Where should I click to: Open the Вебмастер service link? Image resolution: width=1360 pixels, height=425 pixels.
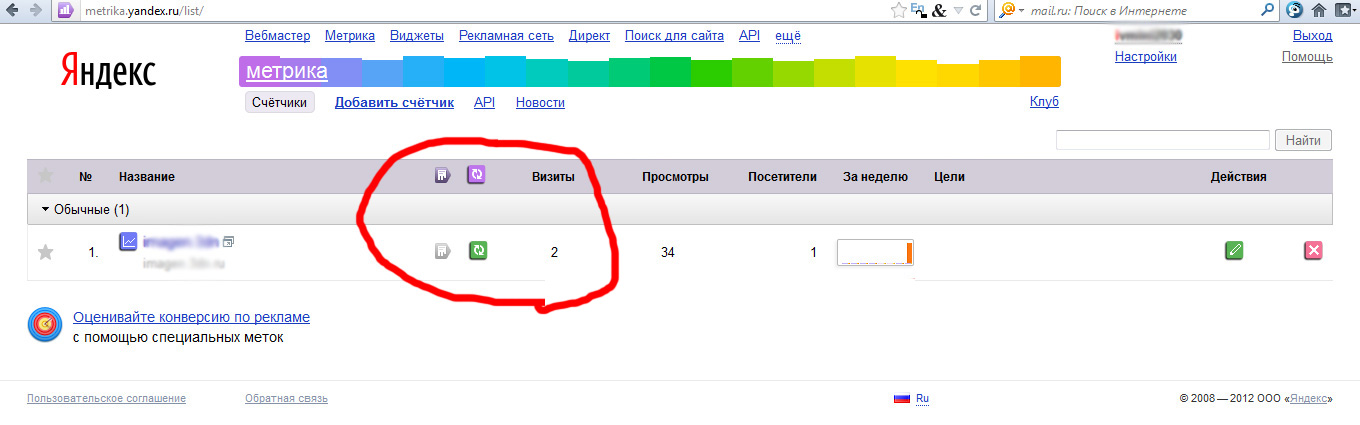(277, 36)
